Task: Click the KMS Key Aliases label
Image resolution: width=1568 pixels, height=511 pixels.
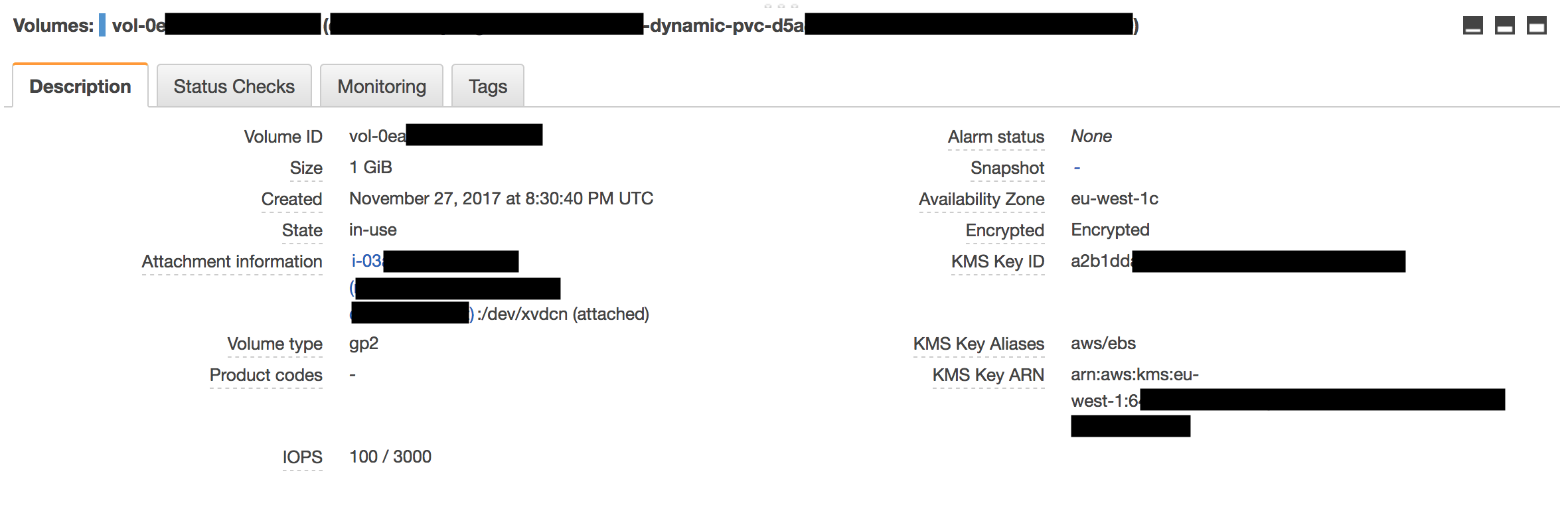Action: click(979, 344)
